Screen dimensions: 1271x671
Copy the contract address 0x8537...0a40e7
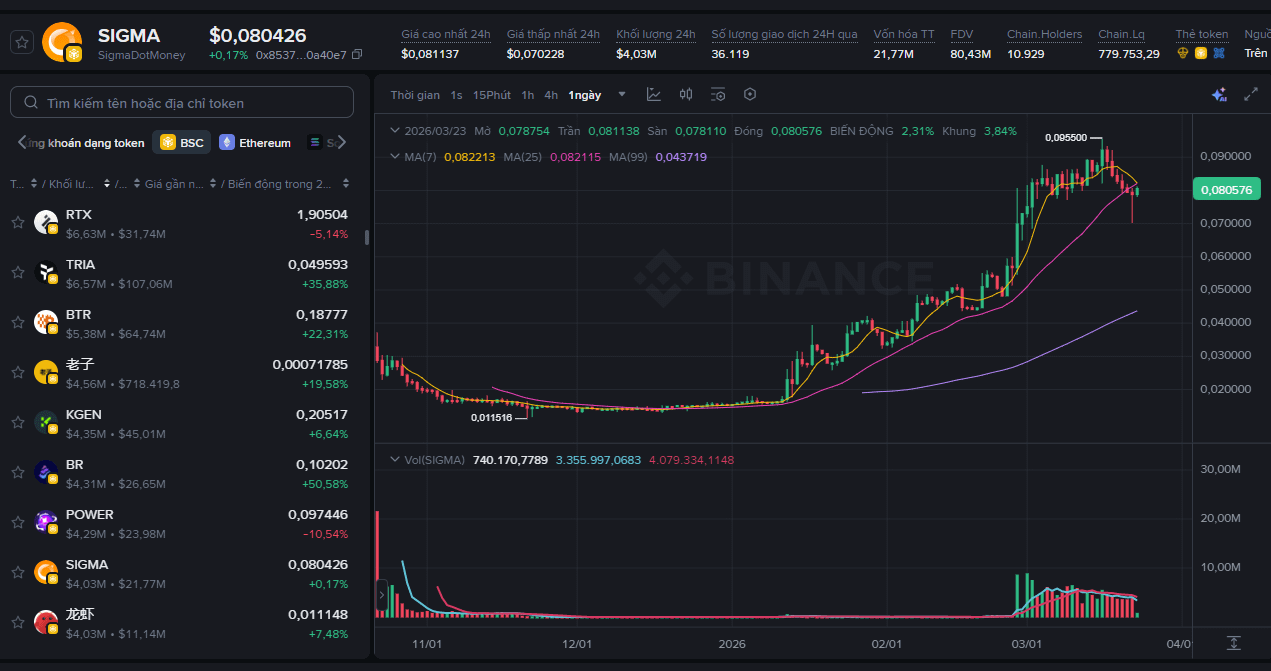[358, 54]
